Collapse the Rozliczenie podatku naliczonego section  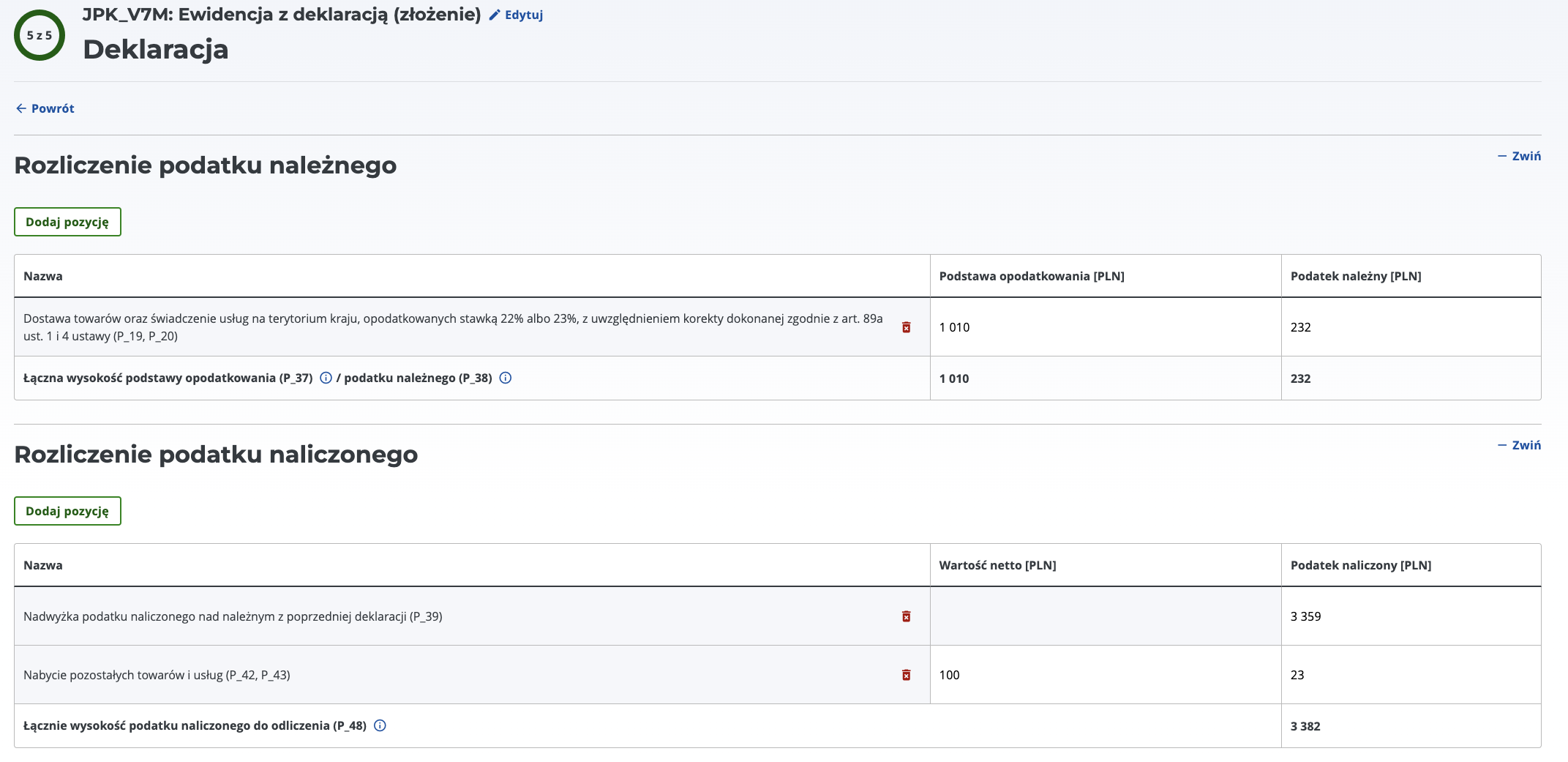(x=1519, y=445)
